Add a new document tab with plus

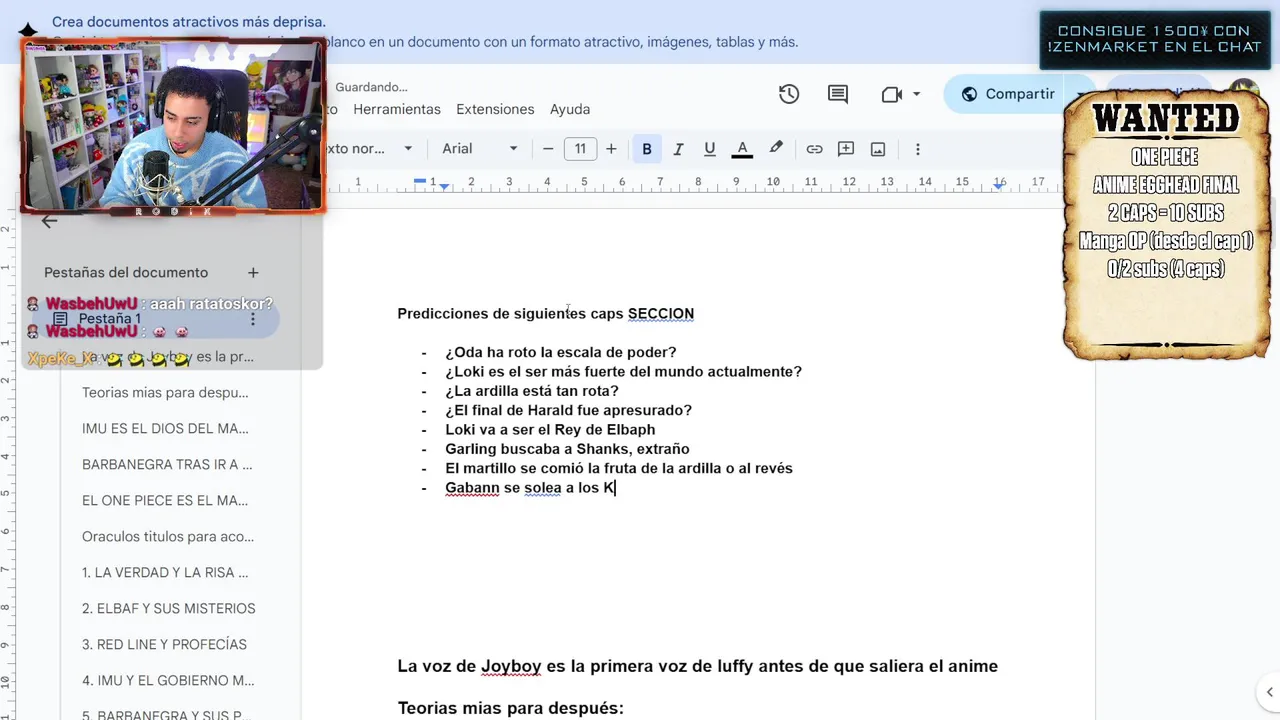253,272
